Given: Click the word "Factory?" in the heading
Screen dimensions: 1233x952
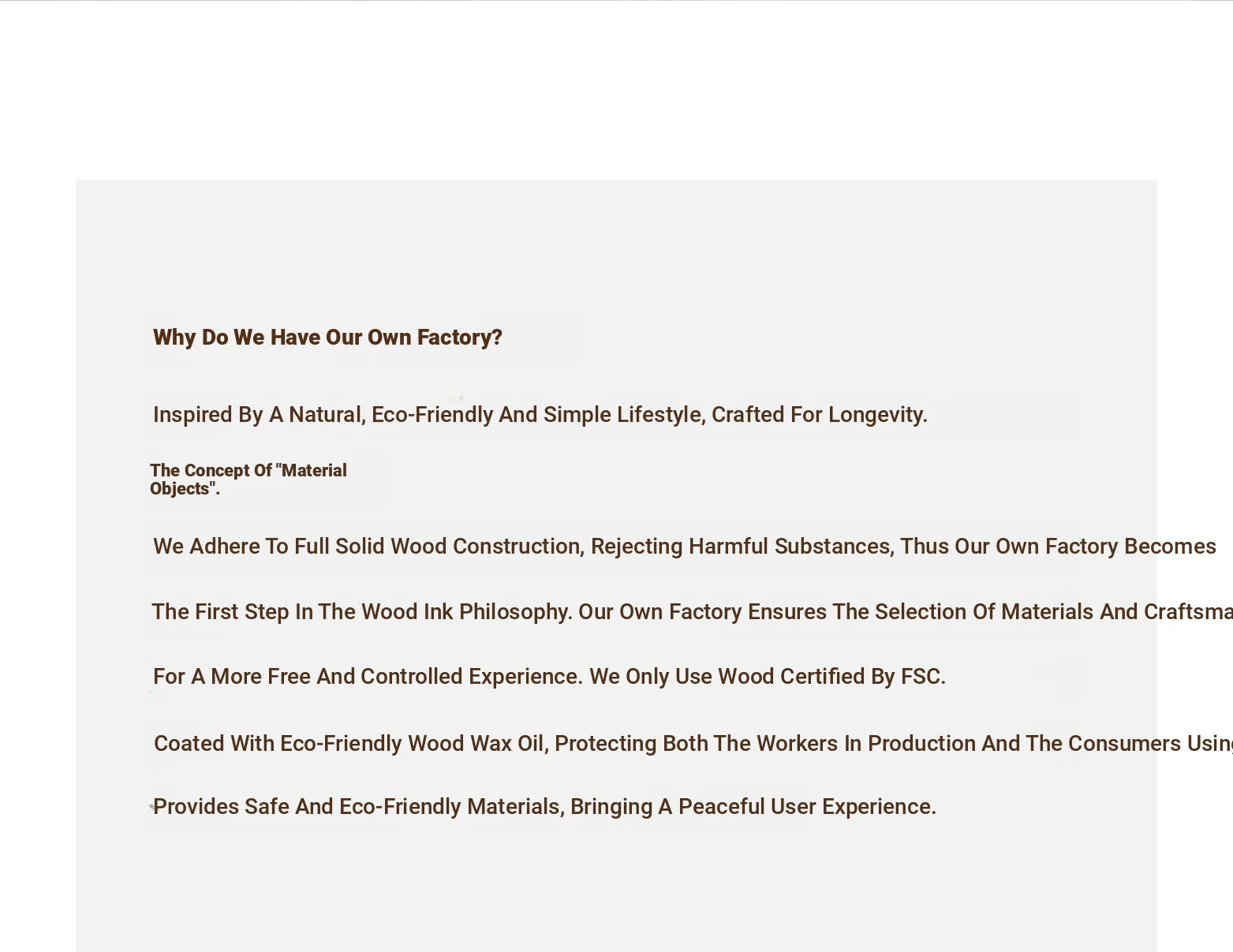Looking at the screenshot, I should coord(460,338).
